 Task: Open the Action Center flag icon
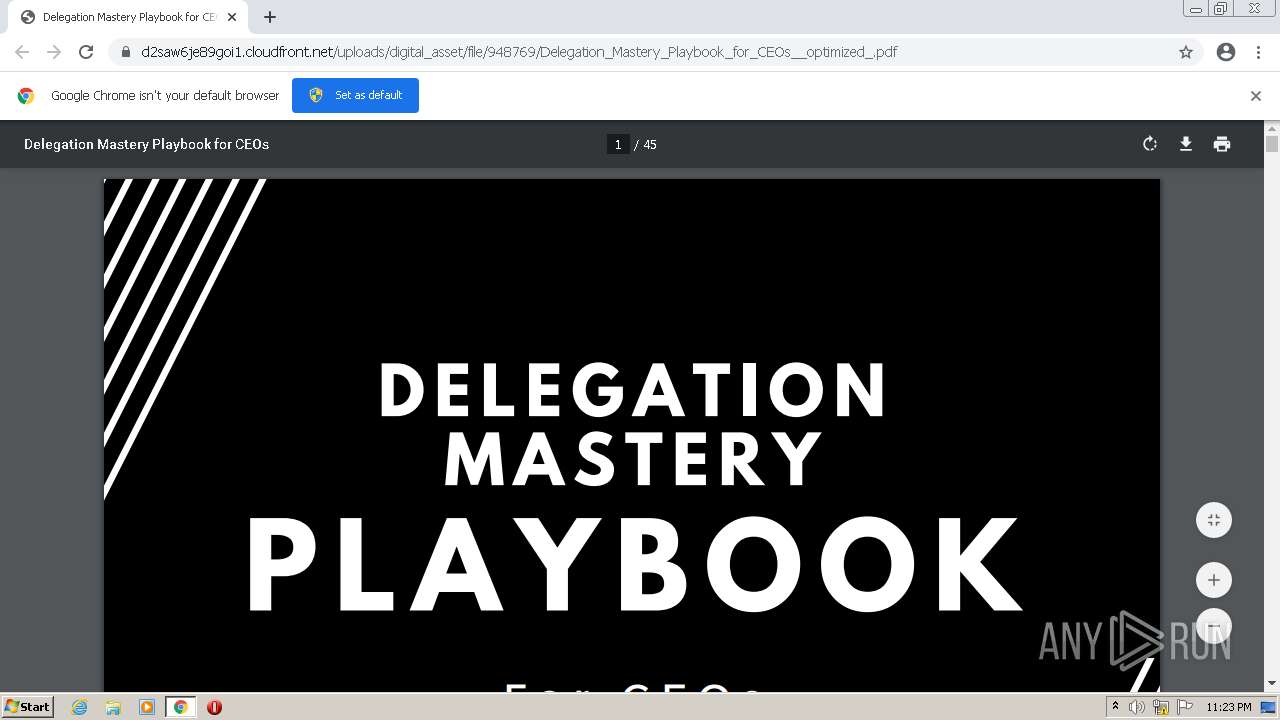click(1185, 707)
